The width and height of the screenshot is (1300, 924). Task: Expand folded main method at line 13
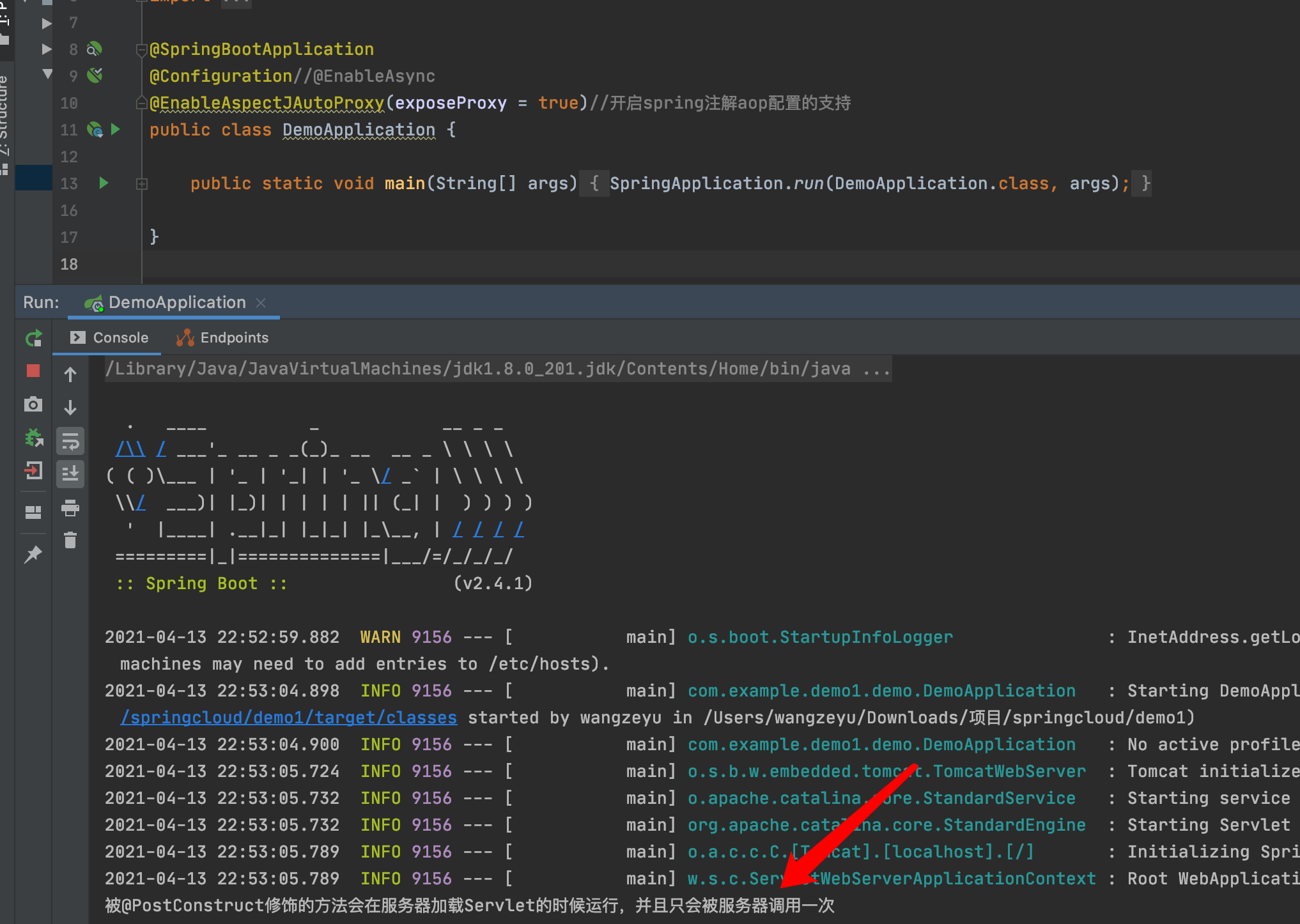click(x=142, y=184)
